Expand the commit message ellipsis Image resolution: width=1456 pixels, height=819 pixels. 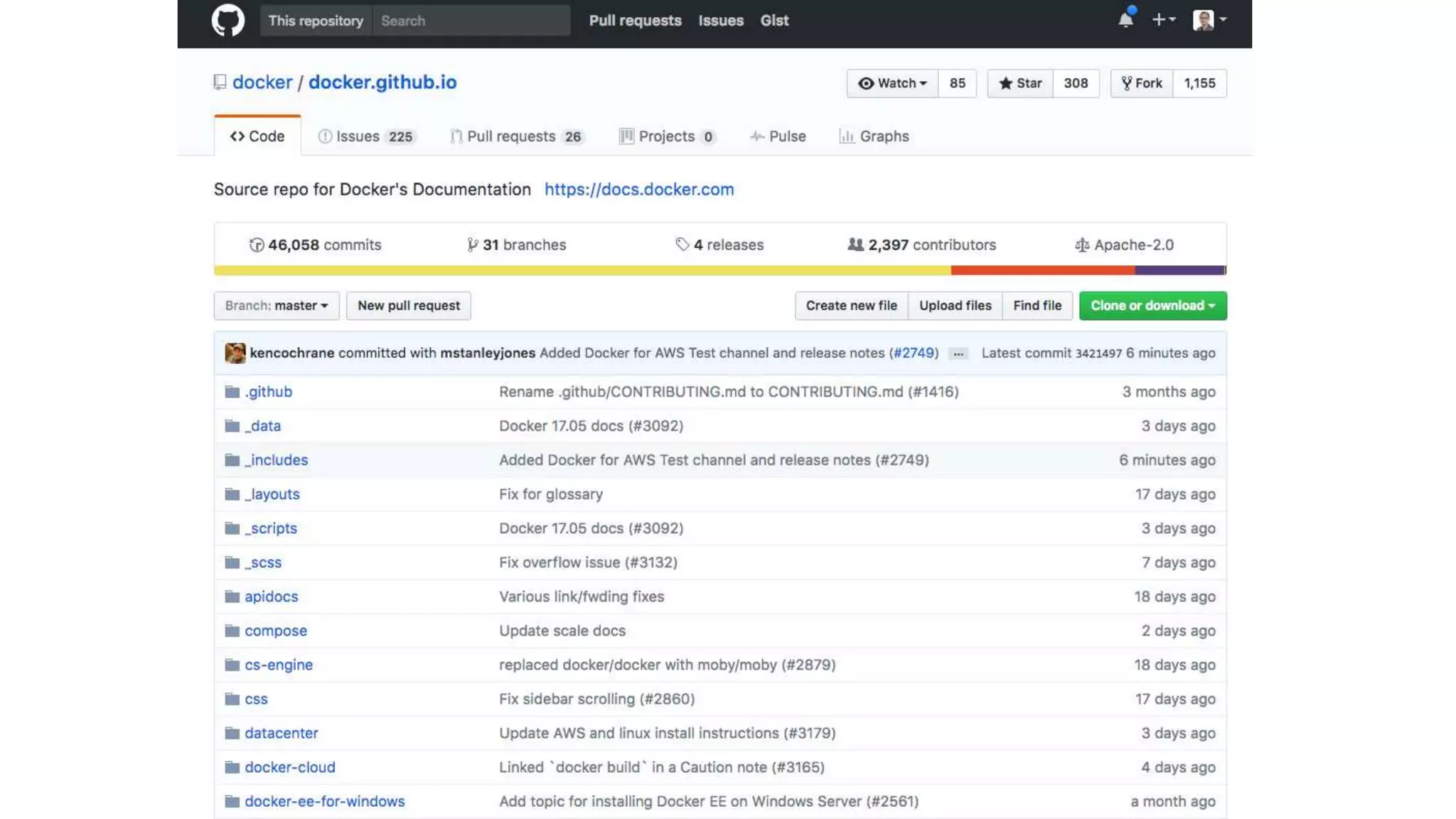click(x=958, y=353)
